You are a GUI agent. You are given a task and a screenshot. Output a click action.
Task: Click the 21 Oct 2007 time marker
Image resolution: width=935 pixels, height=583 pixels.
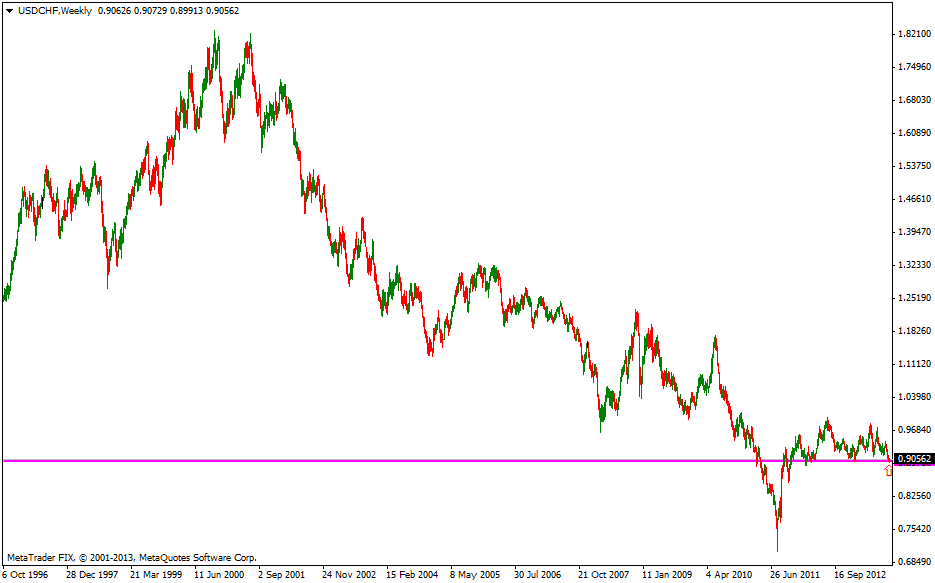(x=603, y=575)
